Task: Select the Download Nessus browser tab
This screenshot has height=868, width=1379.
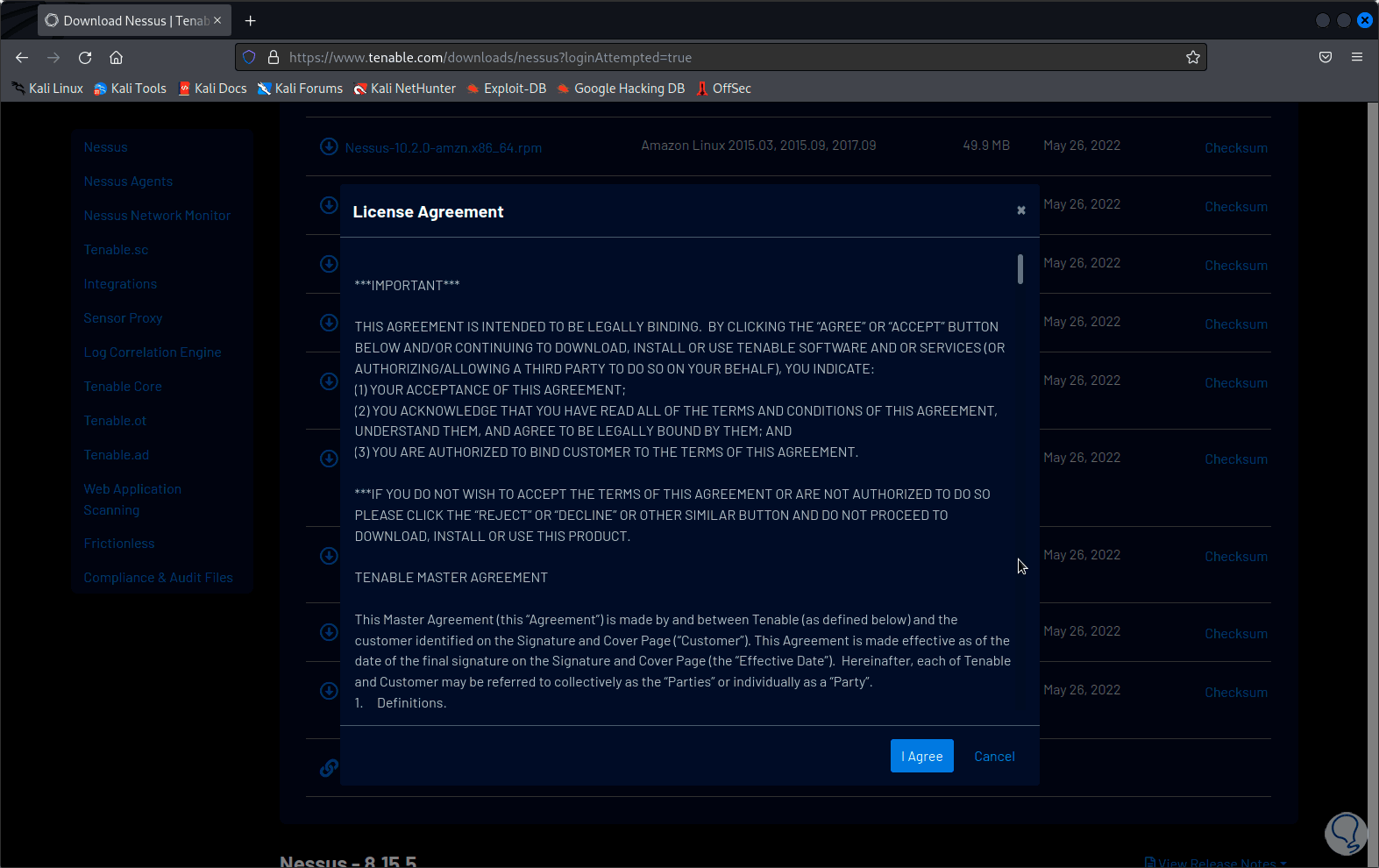Action: point(134,20)
